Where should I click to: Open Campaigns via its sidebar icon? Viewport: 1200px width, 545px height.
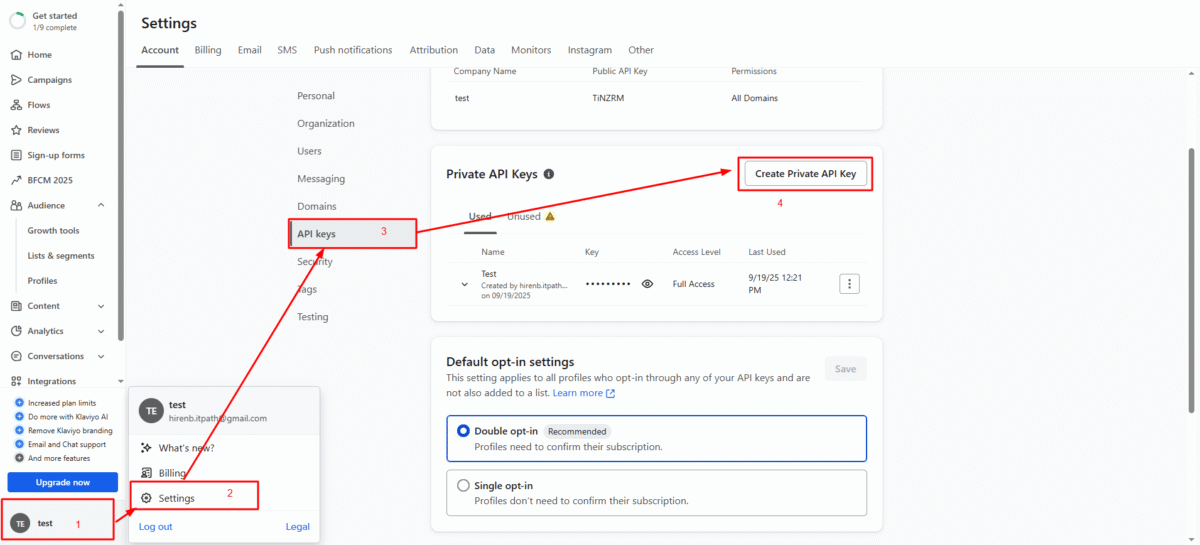[17, 80]
